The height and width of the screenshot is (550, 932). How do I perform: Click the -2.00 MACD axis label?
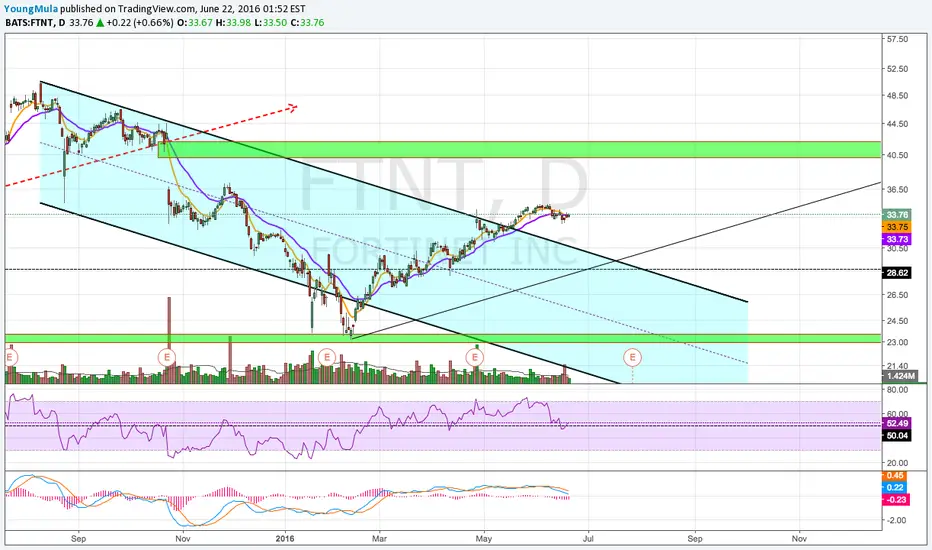pos(897,520)
